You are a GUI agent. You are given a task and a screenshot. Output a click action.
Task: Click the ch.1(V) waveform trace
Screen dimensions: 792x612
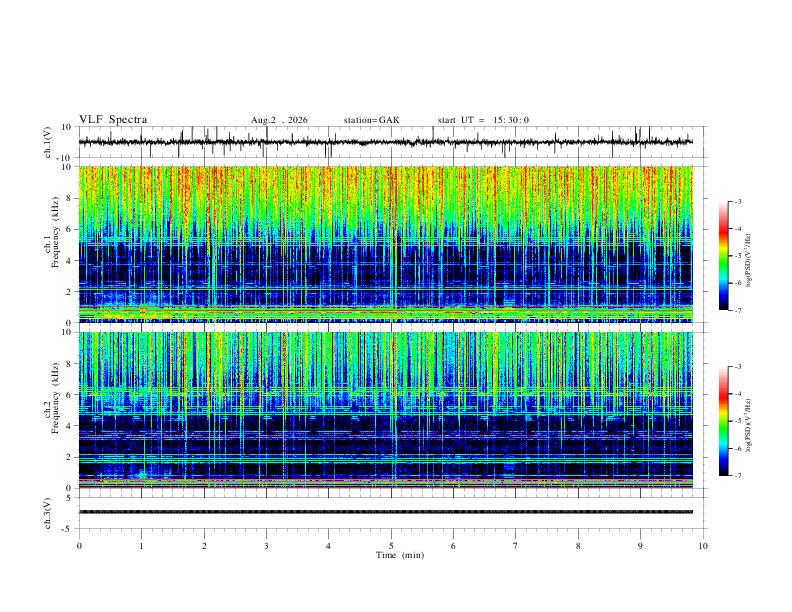tap(386, 142)
